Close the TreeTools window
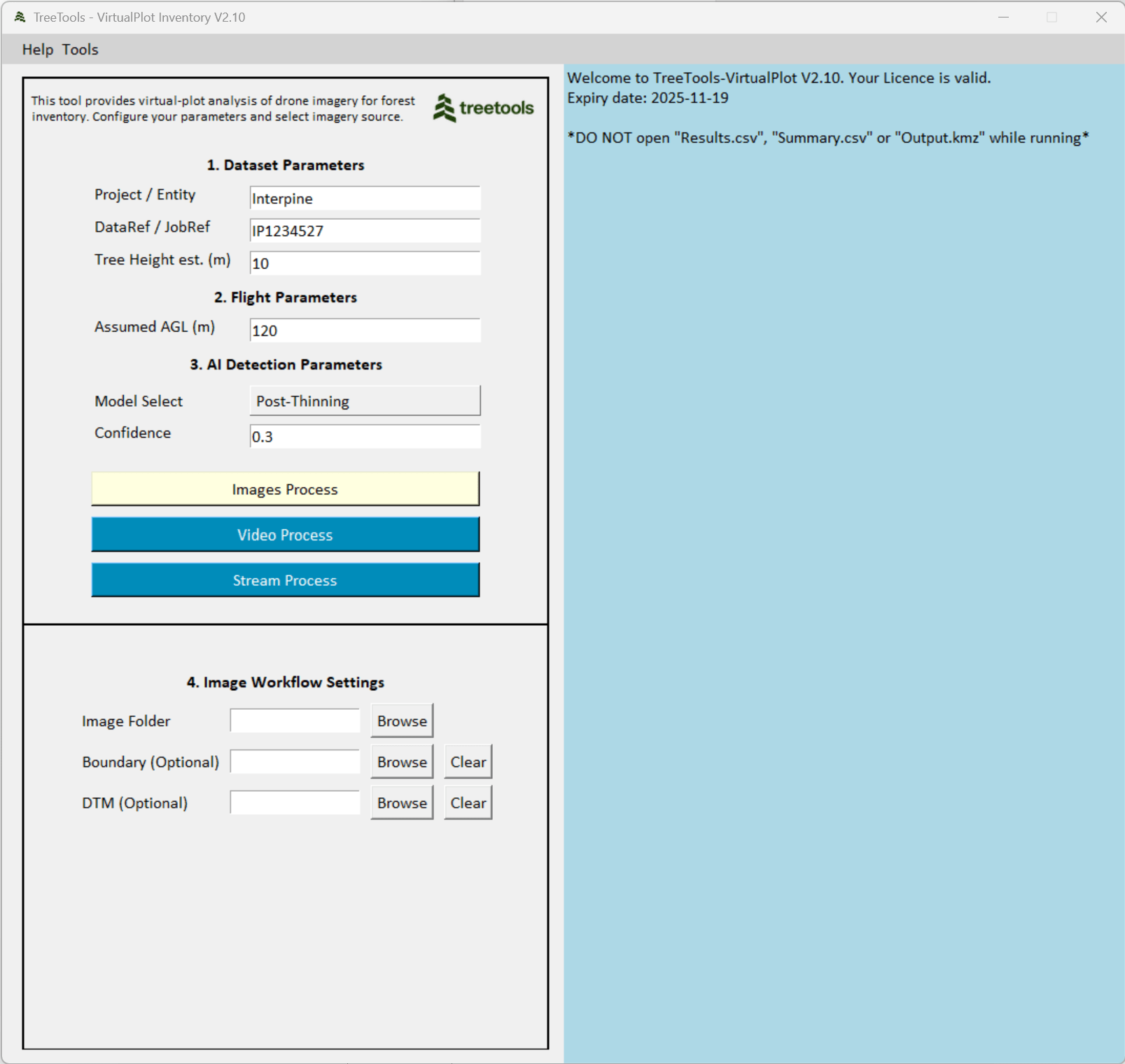Viewport: 1125px width, 1064px height. point(1101,17)
